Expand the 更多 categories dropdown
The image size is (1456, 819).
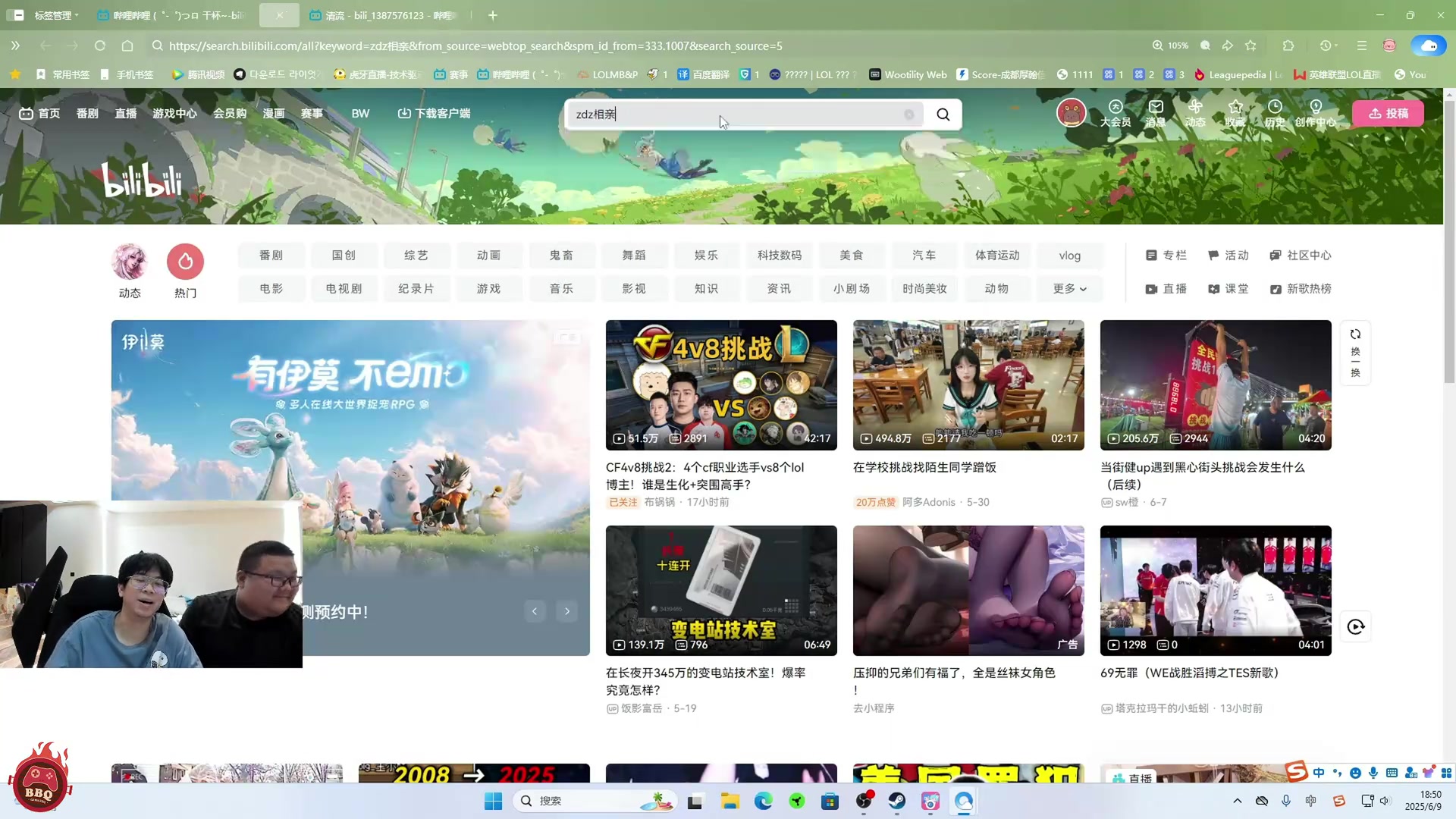coord(1069,289)
